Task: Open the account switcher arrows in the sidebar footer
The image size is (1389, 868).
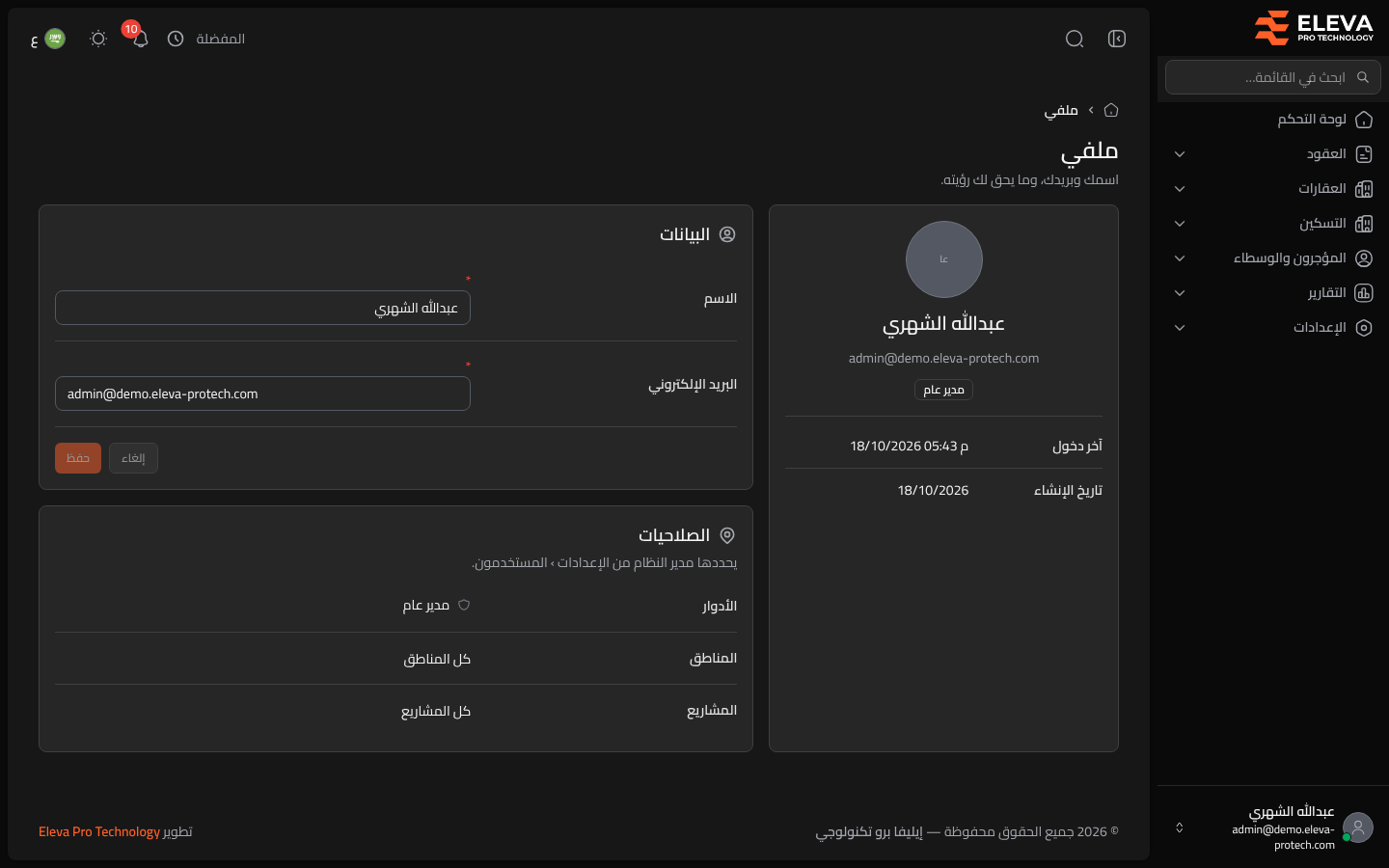Action: pyautogui.click(x=1179, y=827)
